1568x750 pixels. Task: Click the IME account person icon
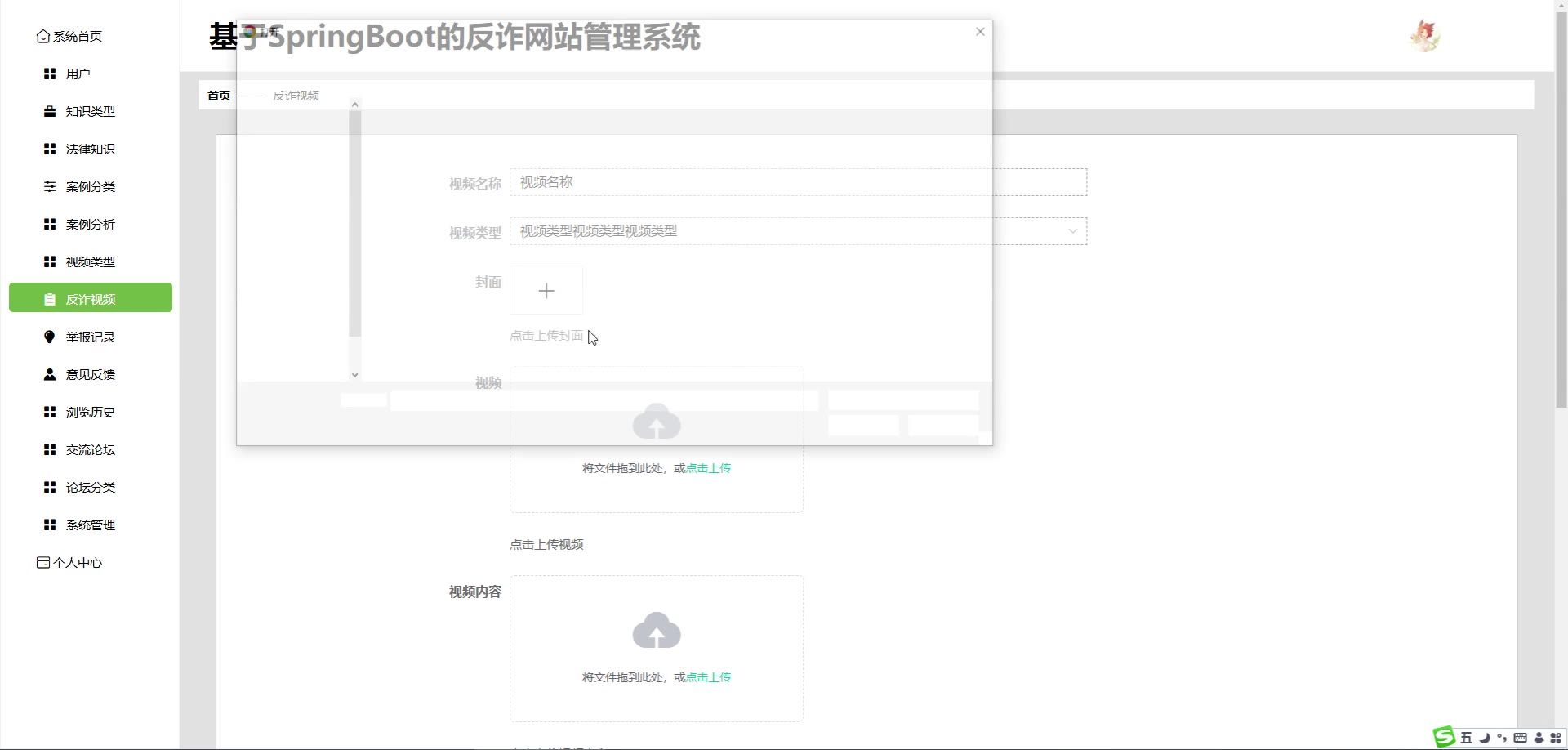(x=1539, y=738)
